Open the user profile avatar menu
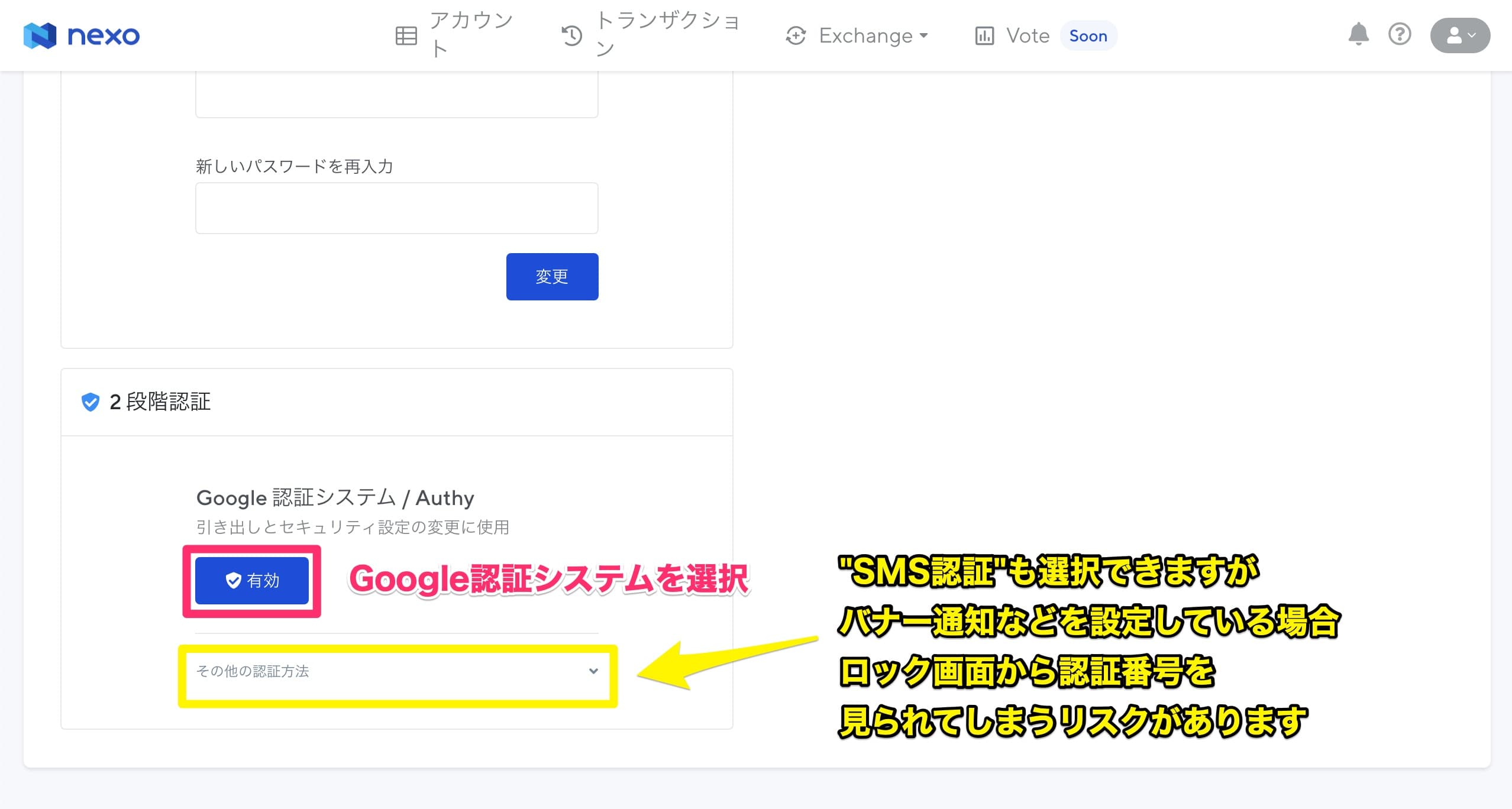 1460,35
